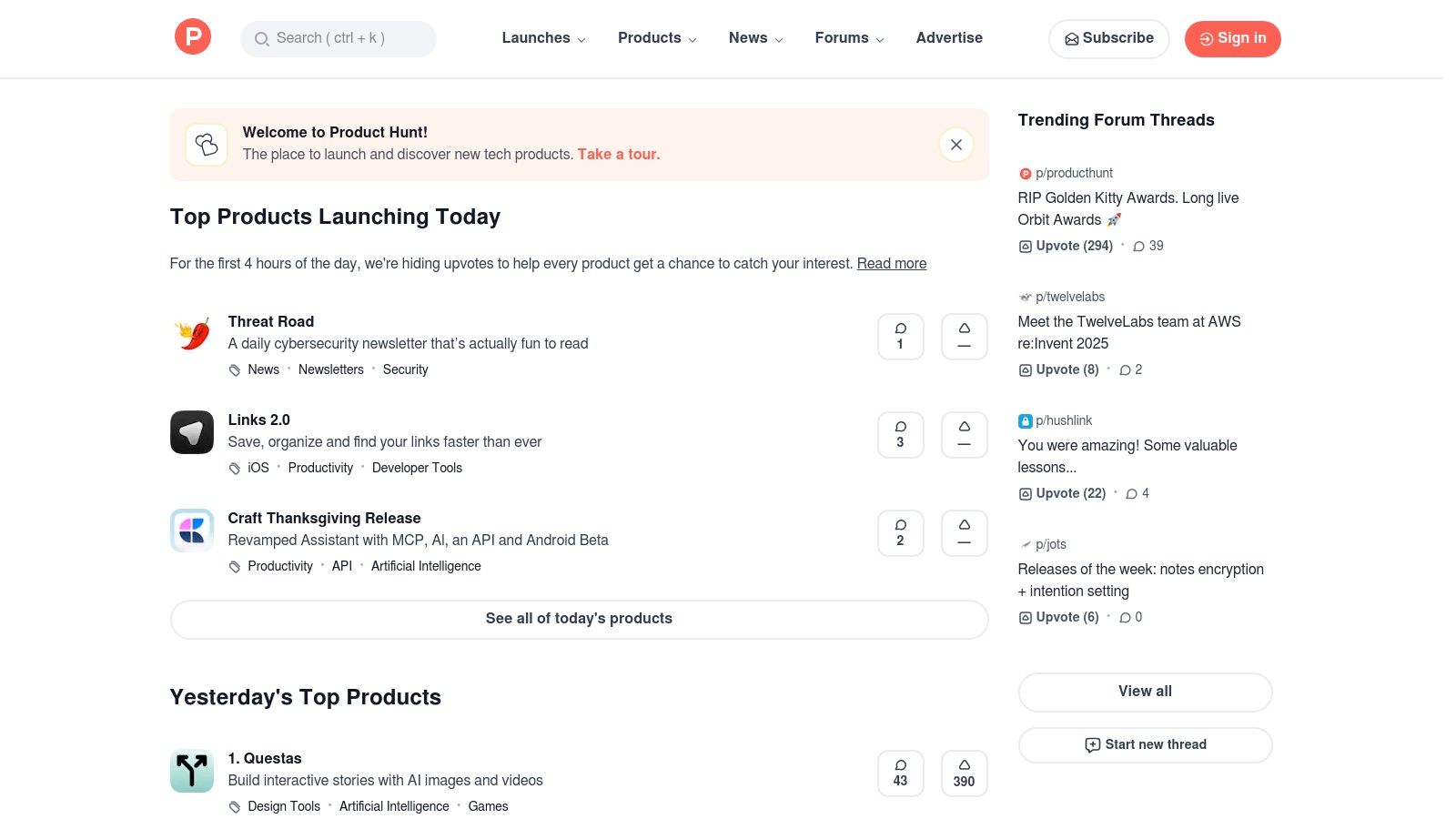Image resolution: width=1456 pixels, height=819 pixels.
Task: Click the p/producthunt forum icon
Action: pos(1025,173)
